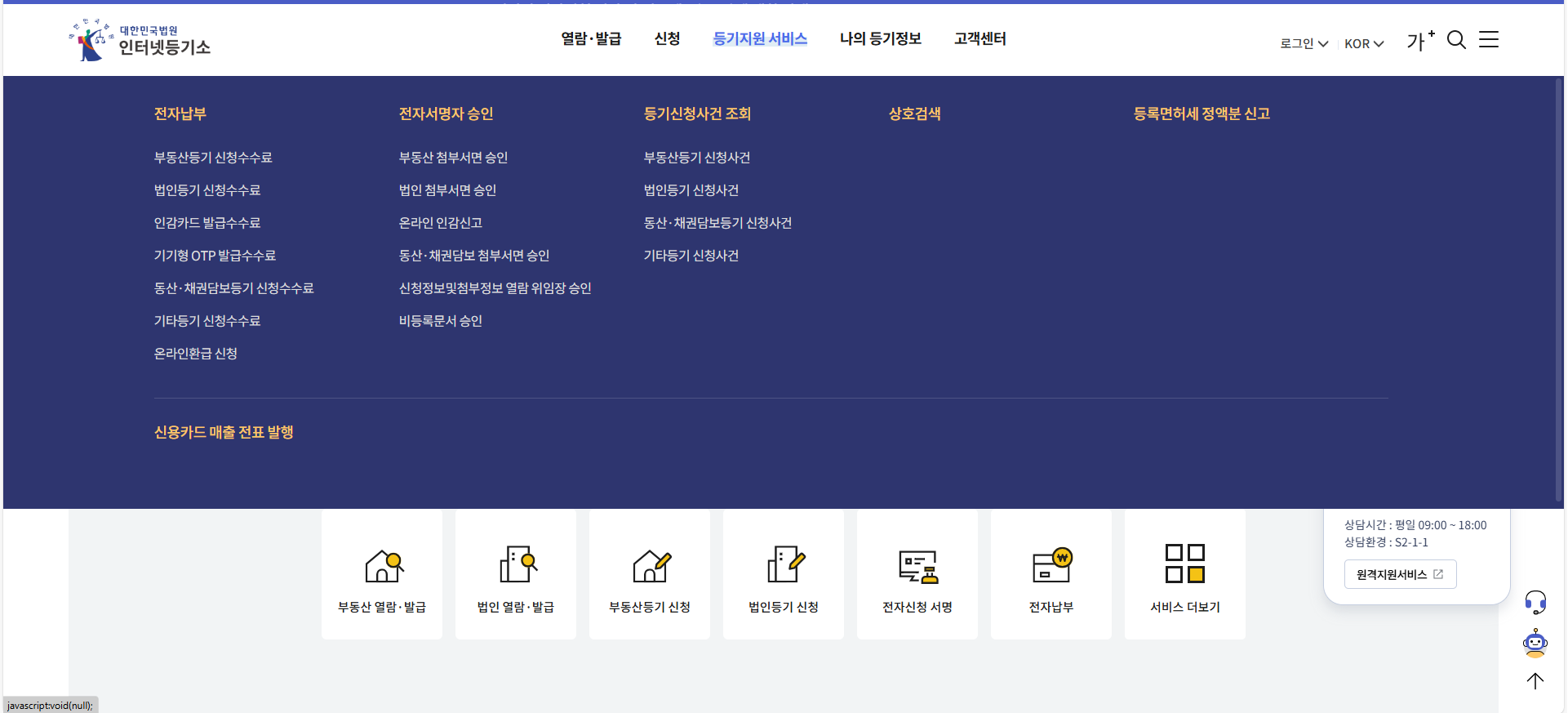Expand the 로그인 dropdown
This screenshot has height=713, width=1568.
1304,43
